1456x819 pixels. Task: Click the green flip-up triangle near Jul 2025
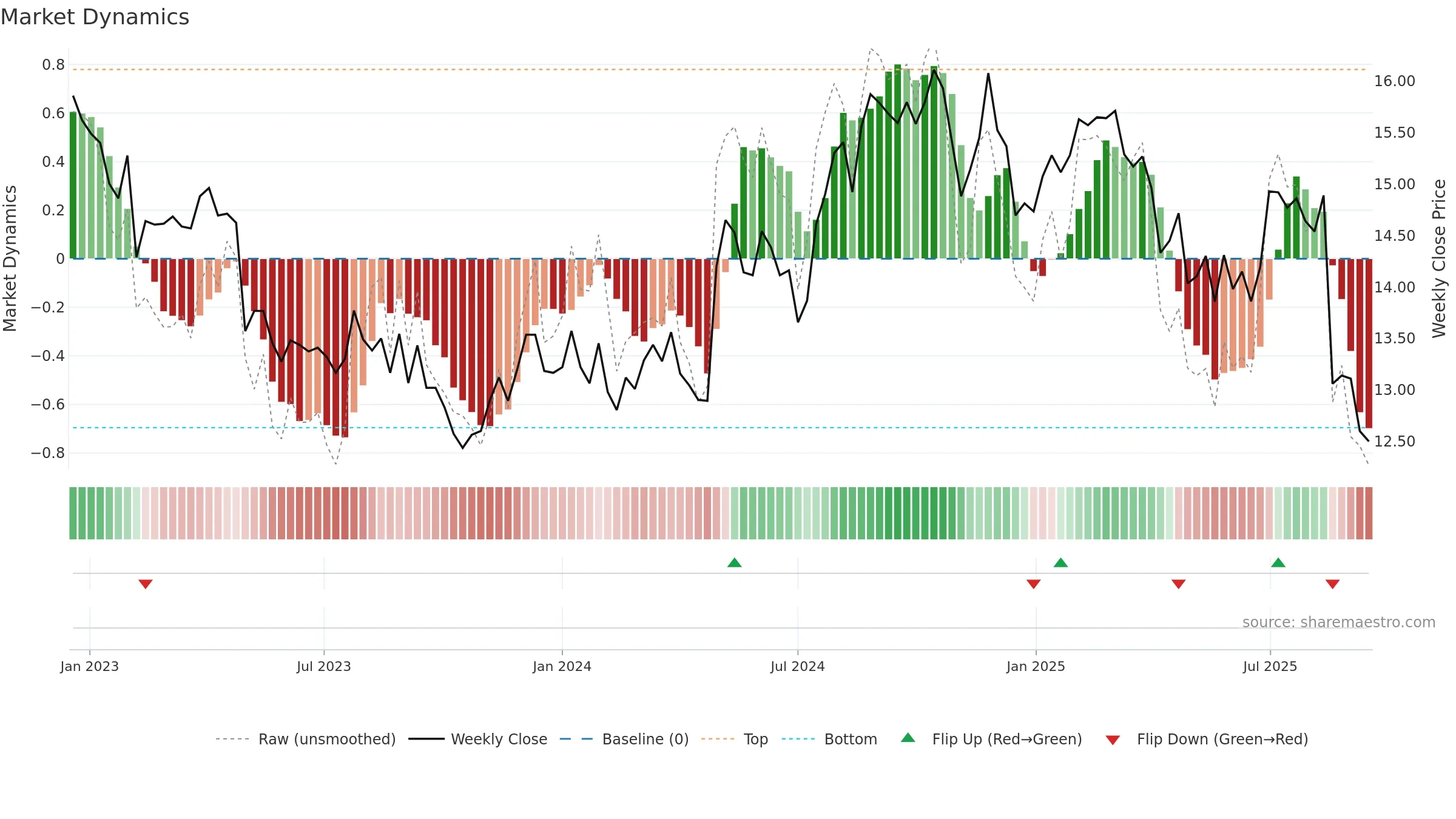(x=1278, y=562)
